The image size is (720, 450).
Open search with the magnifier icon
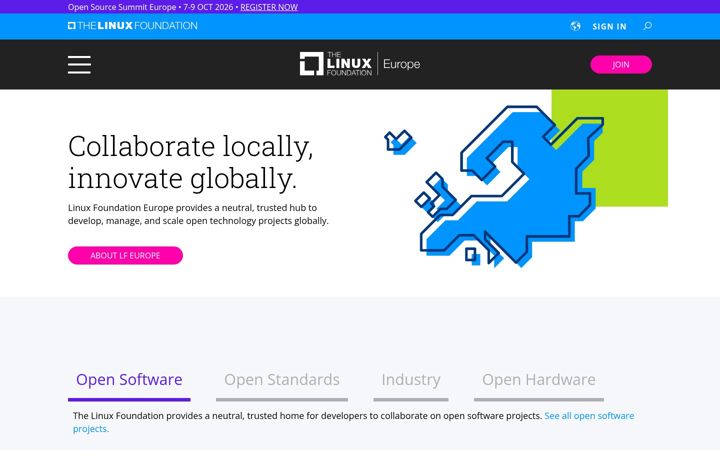(647, 26)
